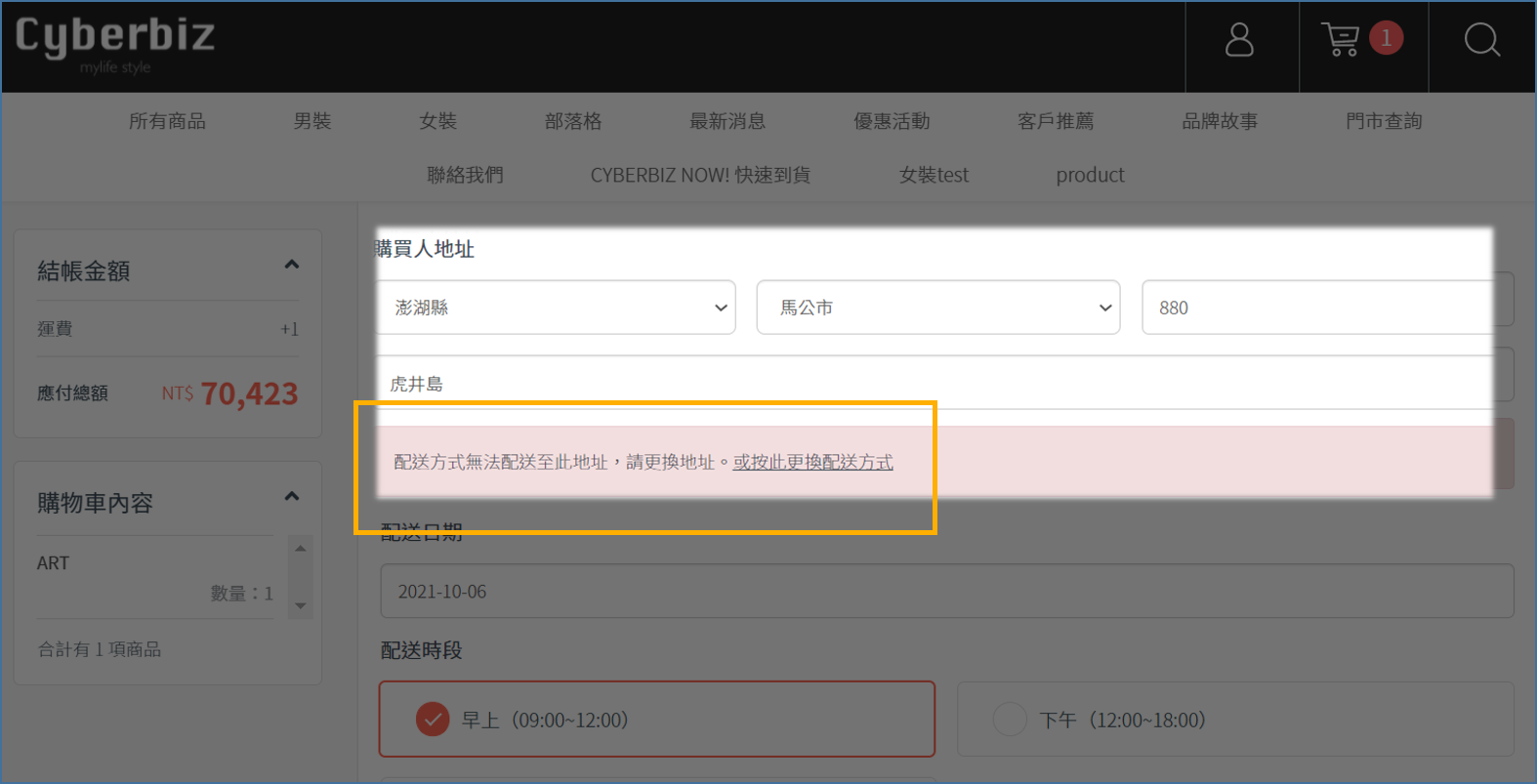Viewport: 1537px width, 784px height.
Task: Open the 女裝test menu item
Action: click(934, 175)
